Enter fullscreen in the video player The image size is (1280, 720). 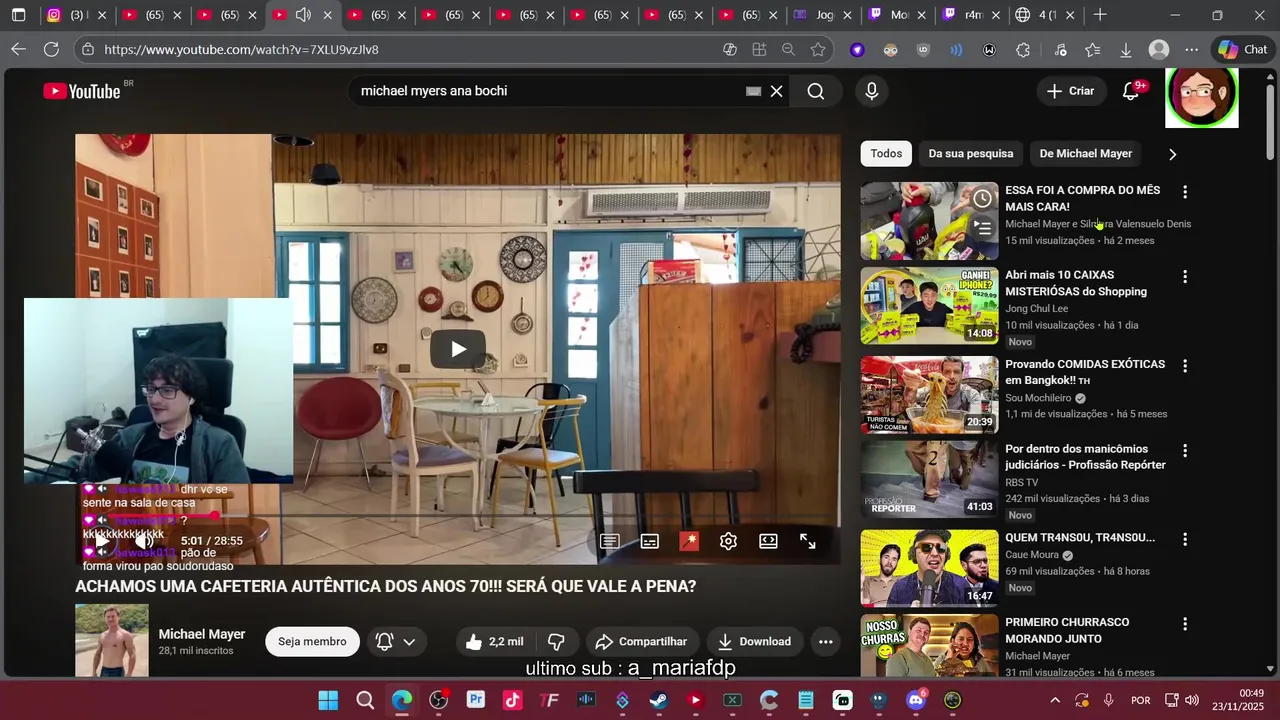click(808, 541)
